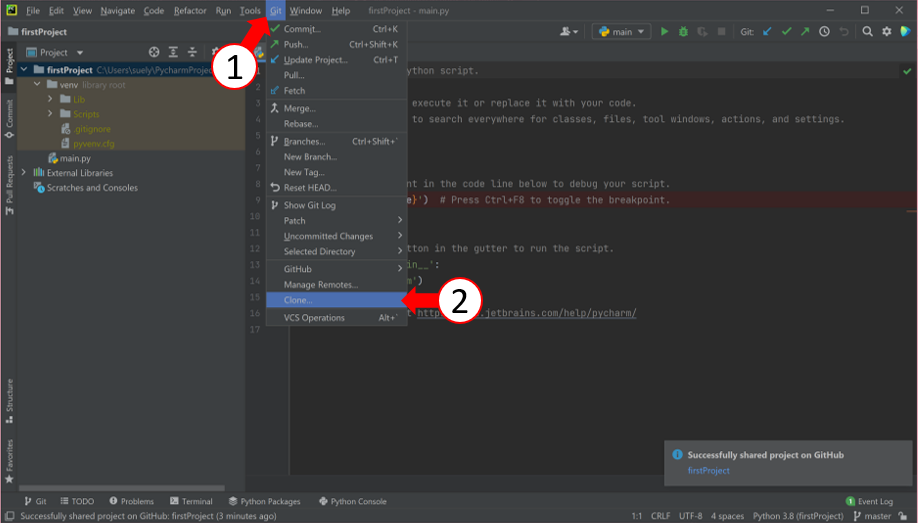The width and height of the screenshot is (918, 523).
Task: Open the Code With Me user icon
Action: (568, 32)
